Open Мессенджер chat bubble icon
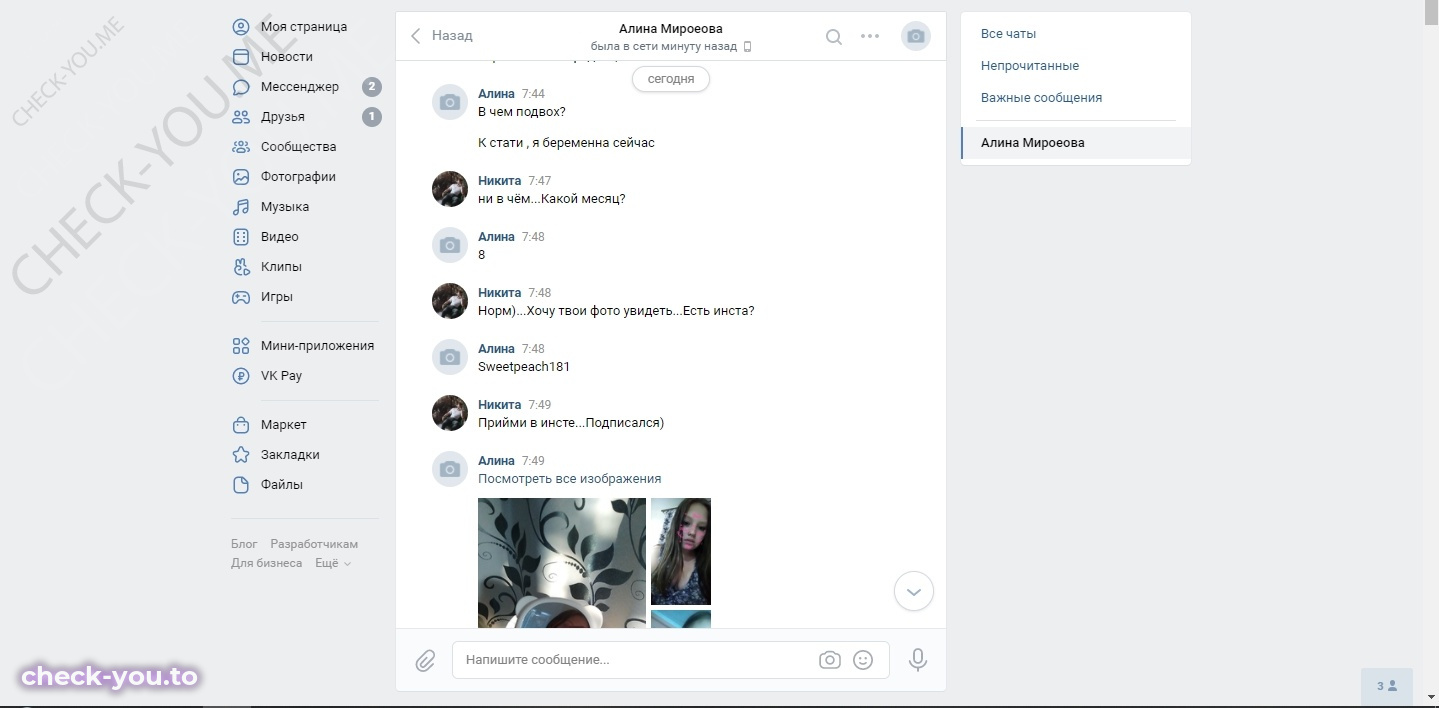The image size is (1439, 708). coord(241,87)
